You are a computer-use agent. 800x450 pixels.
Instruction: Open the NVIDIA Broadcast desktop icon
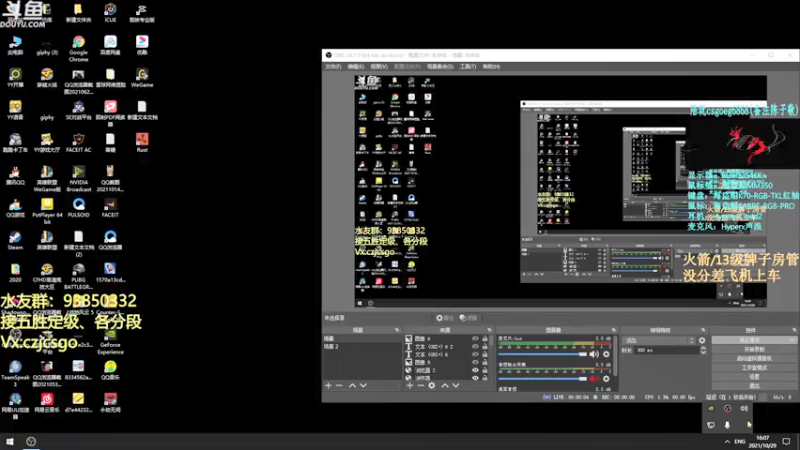tap(78, 179)
